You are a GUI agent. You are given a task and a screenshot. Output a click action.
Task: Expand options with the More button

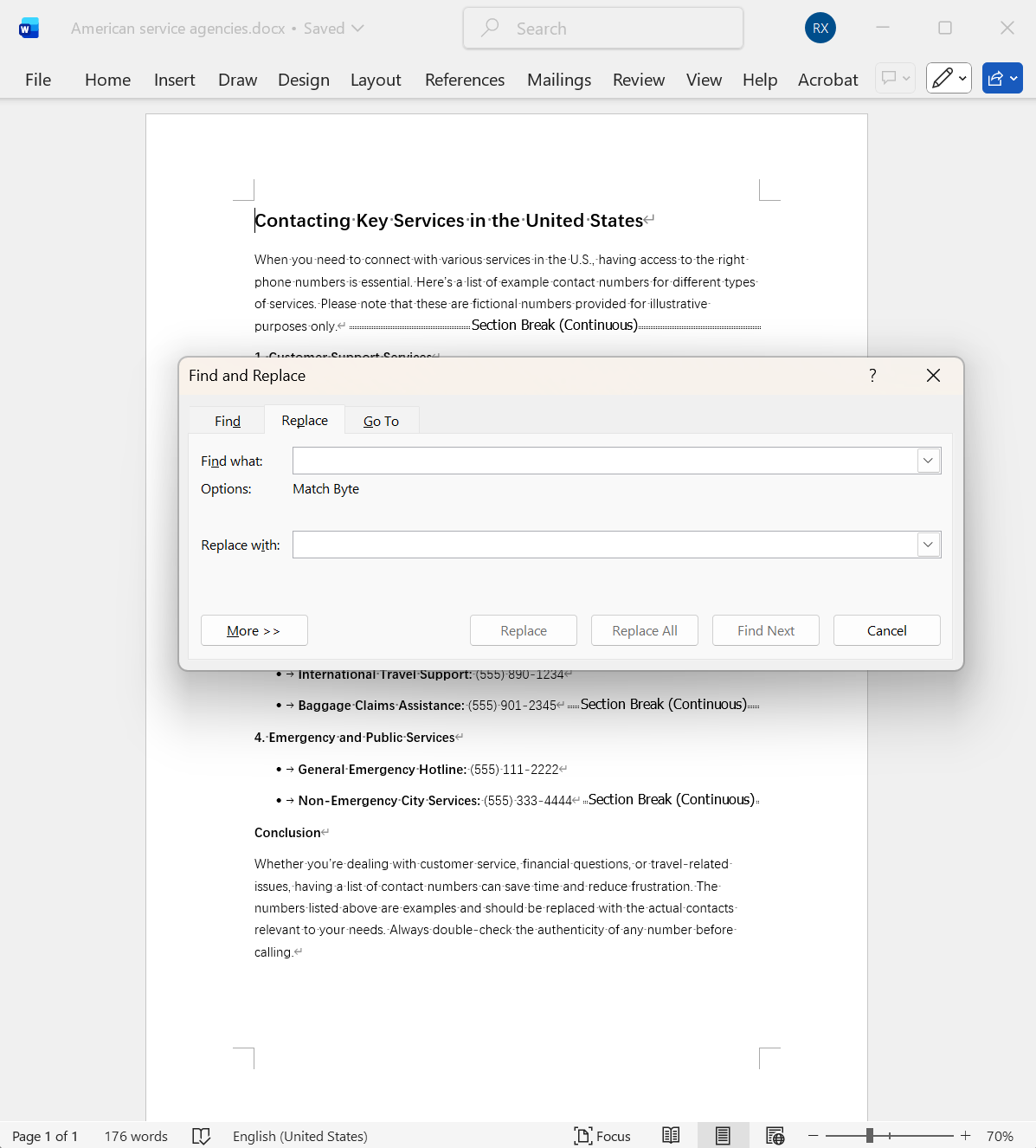(254, 630)
